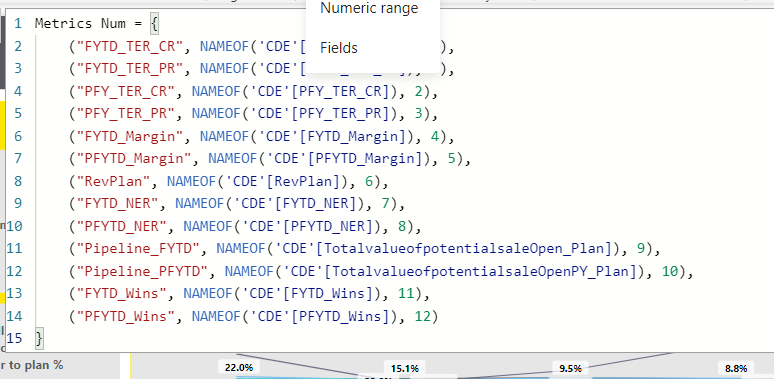Click [FYTD_Wins] column reference on line 13
The image size is (774, 379).
click(327, 294)
